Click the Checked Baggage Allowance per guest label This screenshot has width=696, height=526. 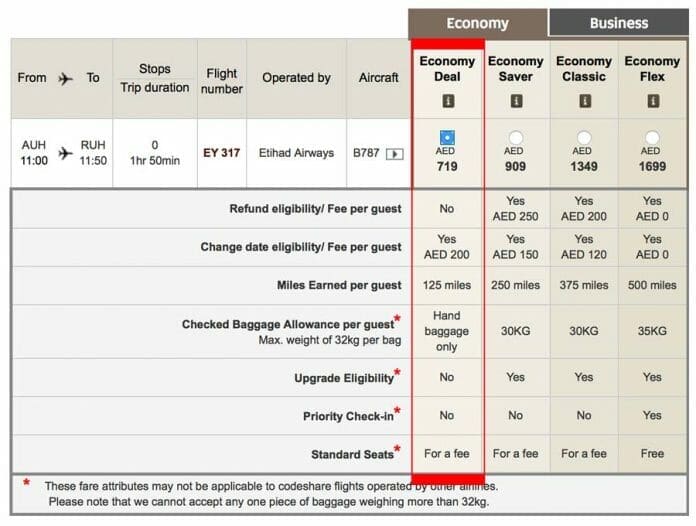click(x=288, y=324)
